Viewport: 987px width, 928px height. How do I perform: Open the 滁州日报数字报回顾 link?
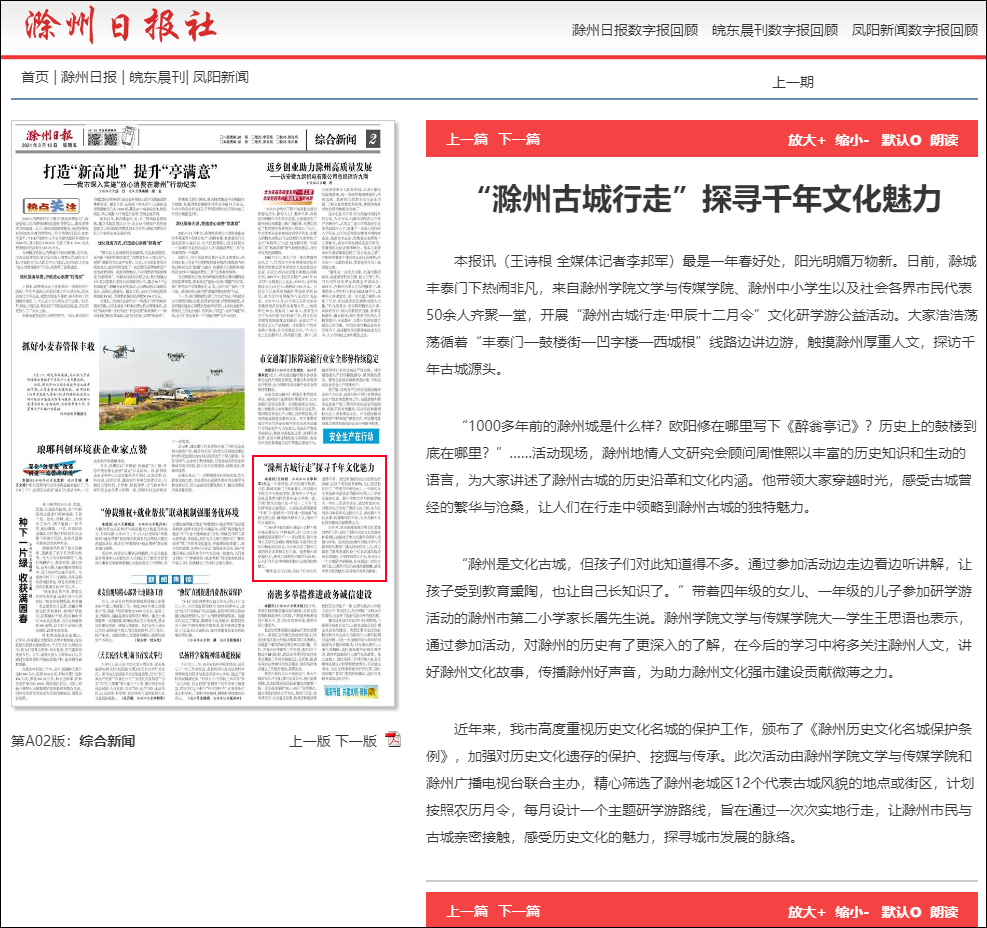tap(634, 30)
